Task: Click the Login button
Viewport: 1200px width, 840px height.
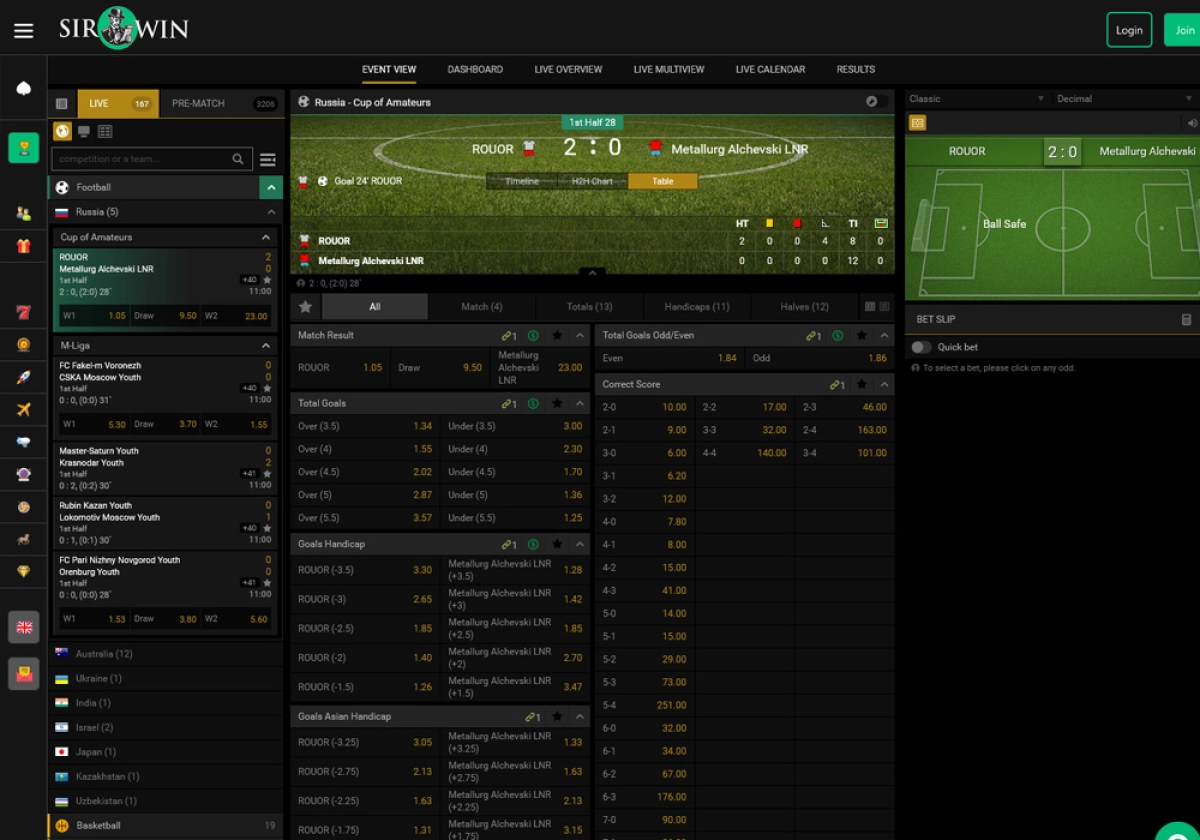Action: click(1129, 30)
